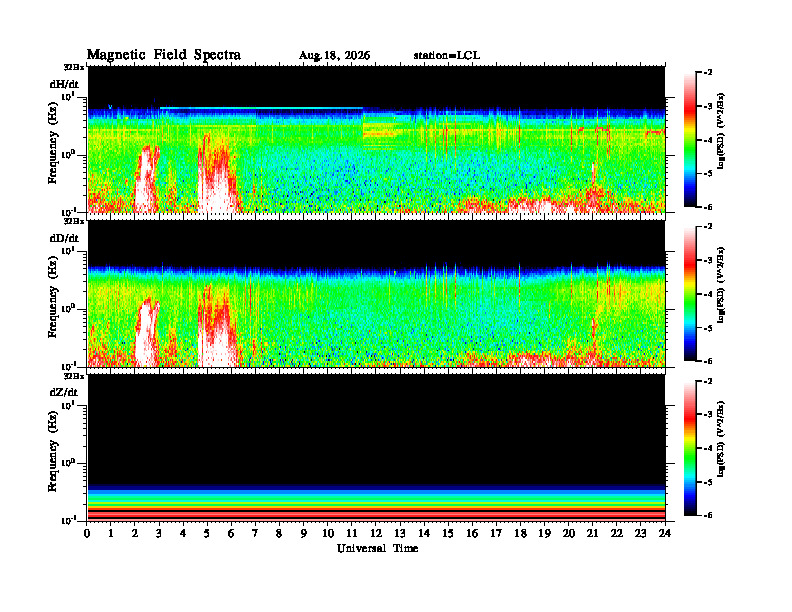Viewport: 792px width, 612px height.
Task: Select the "Universal Time" axis title
Action: tap(377, 548)
